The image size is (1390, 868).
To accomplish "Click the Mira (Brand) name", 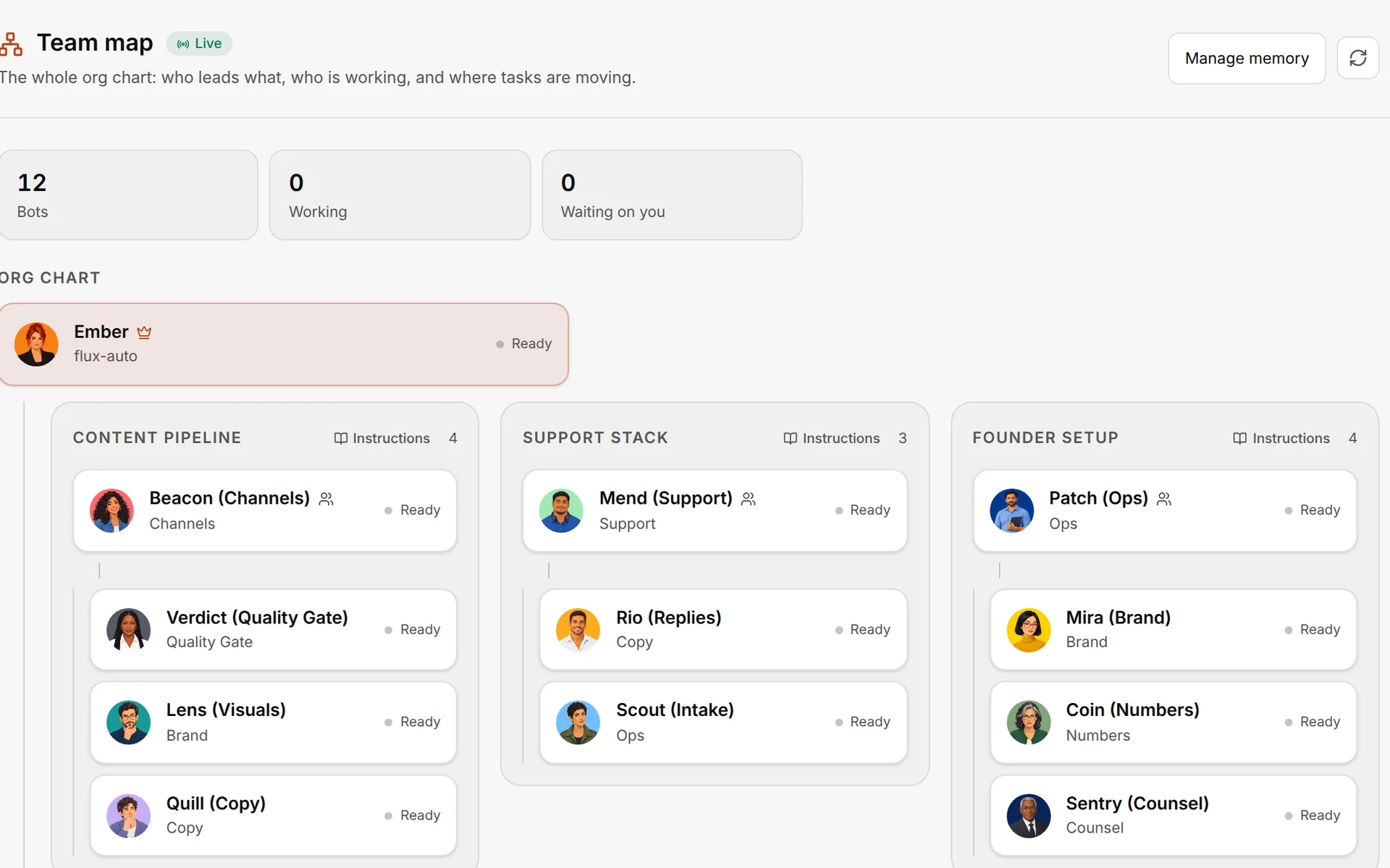I will point(1118,618).
